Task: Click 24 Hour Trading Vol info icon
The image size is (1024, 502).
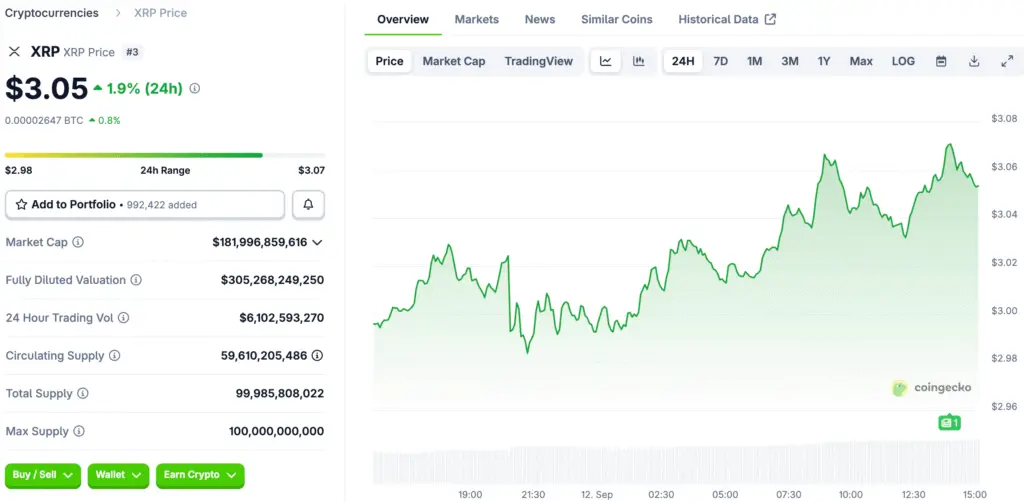Action: [x=123, y=318]
